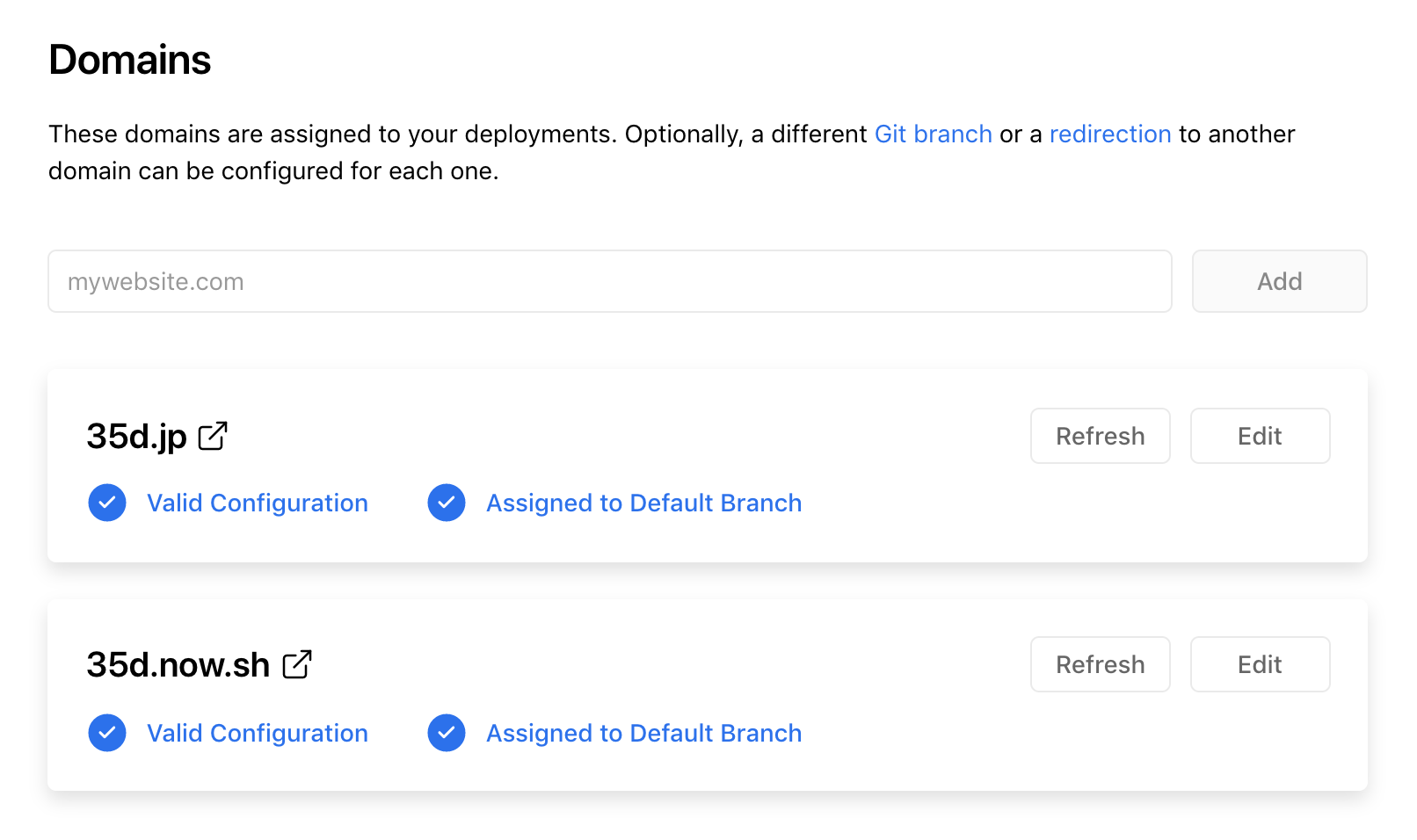
Task: Follow the redirection link
Action: 1110,134
